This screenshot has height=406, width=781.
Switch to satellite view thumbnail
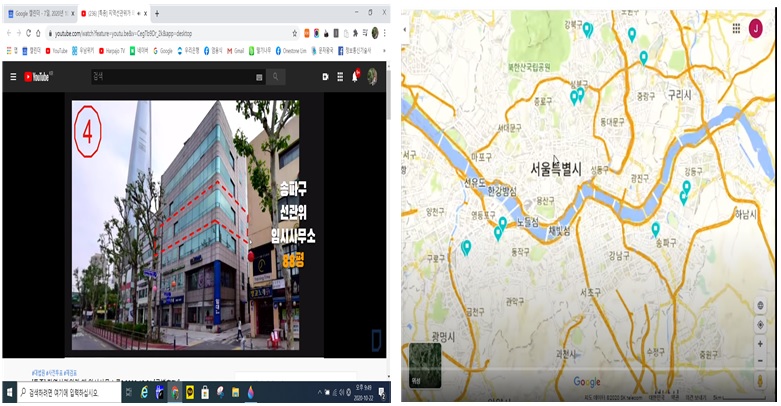pyautogui.click(x=425, y=366)
